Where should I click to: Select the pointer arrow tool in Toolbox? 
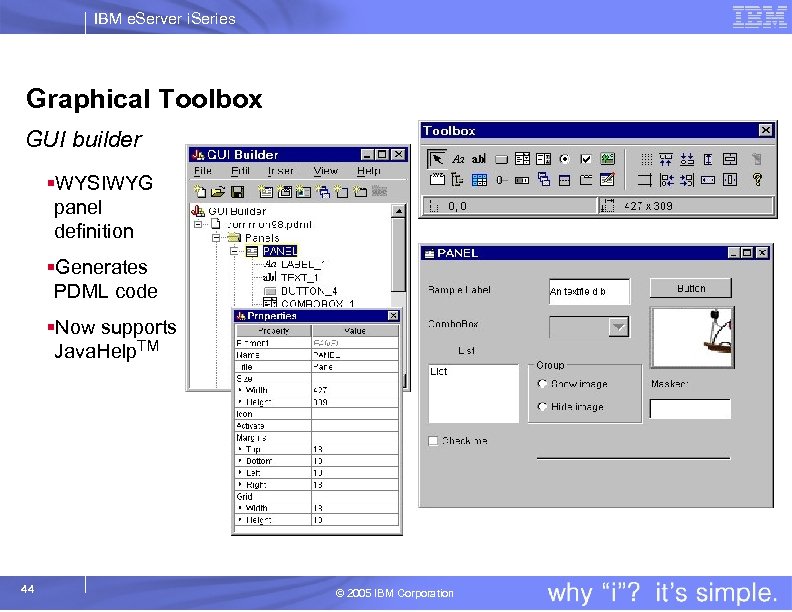coord(436,159)
